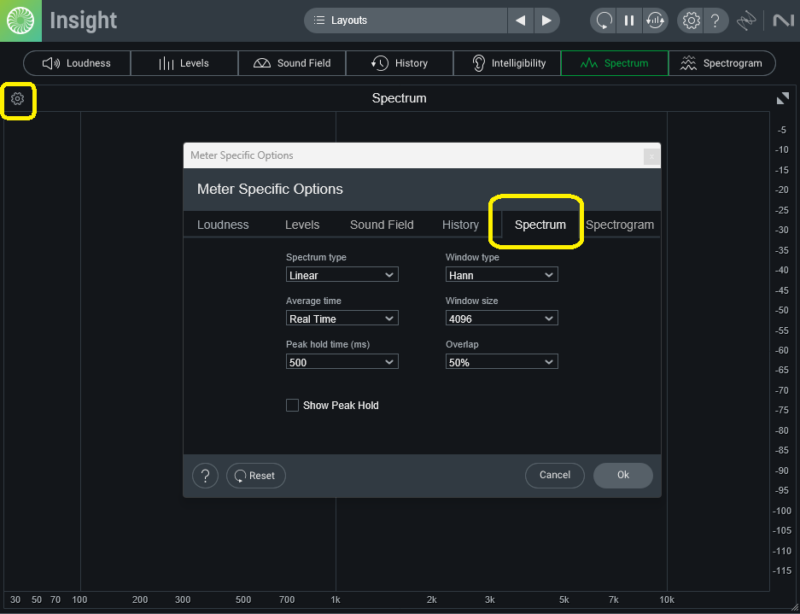The height and width of the screenshot is (614, 800).
Task: Pause the meters with the pause button
Action: (x=629, y=20)
